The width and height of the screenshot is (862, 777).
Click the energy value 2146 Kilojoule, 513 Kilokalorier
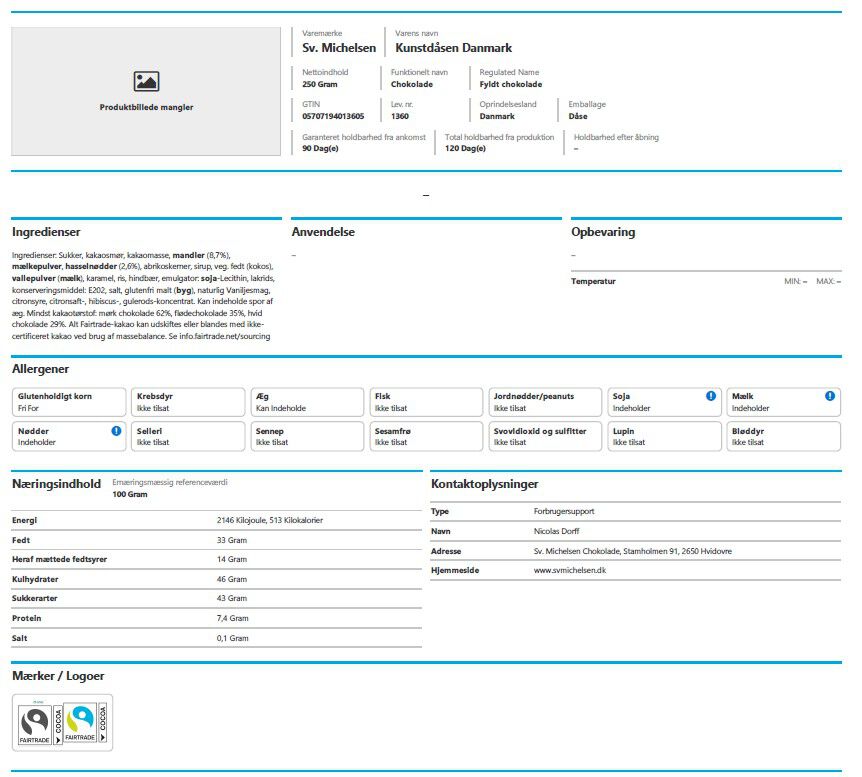click(269, 520)
